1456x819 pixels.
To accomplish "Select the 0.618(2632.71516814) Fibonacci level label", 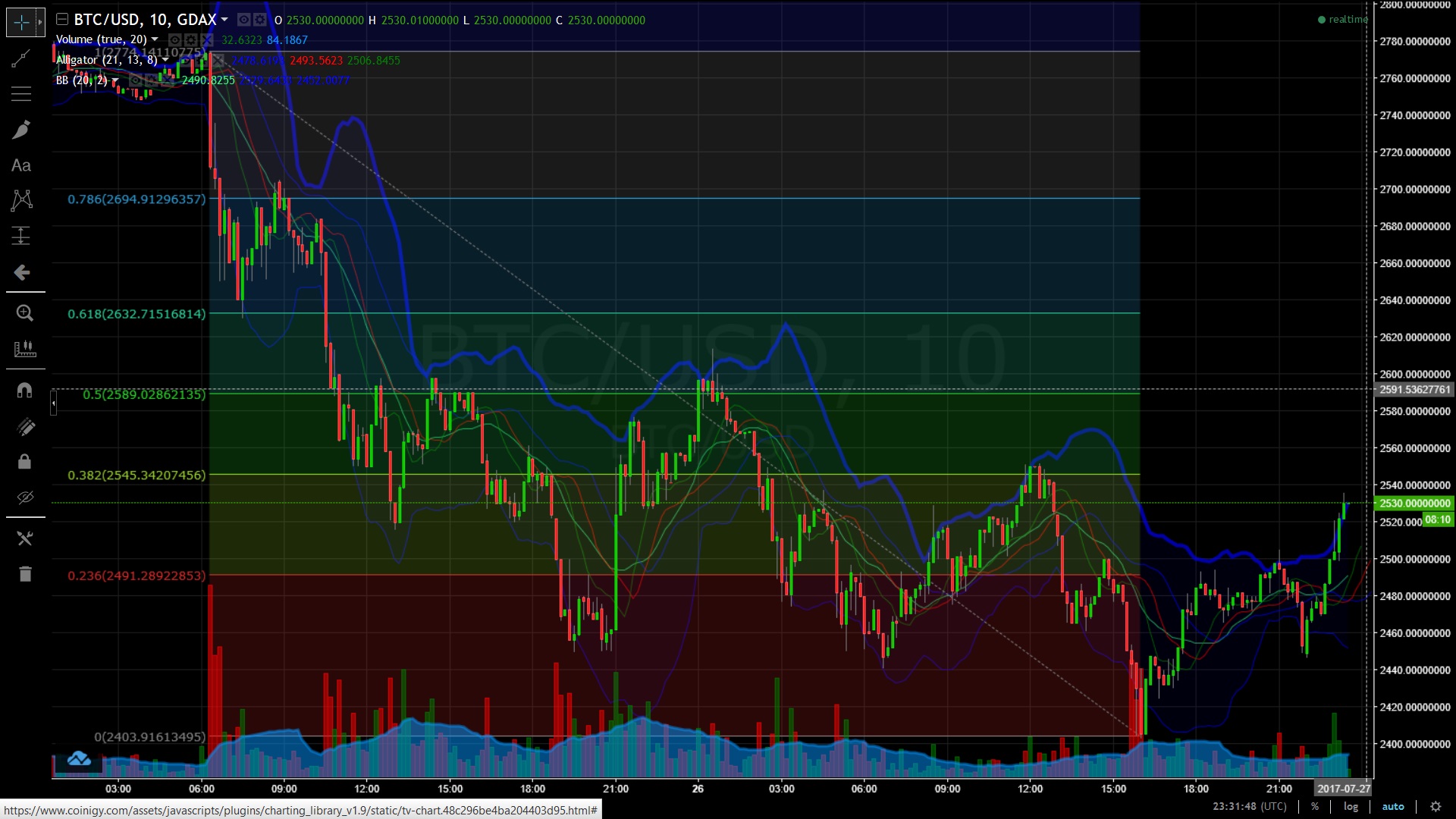I will pos(136,314).
